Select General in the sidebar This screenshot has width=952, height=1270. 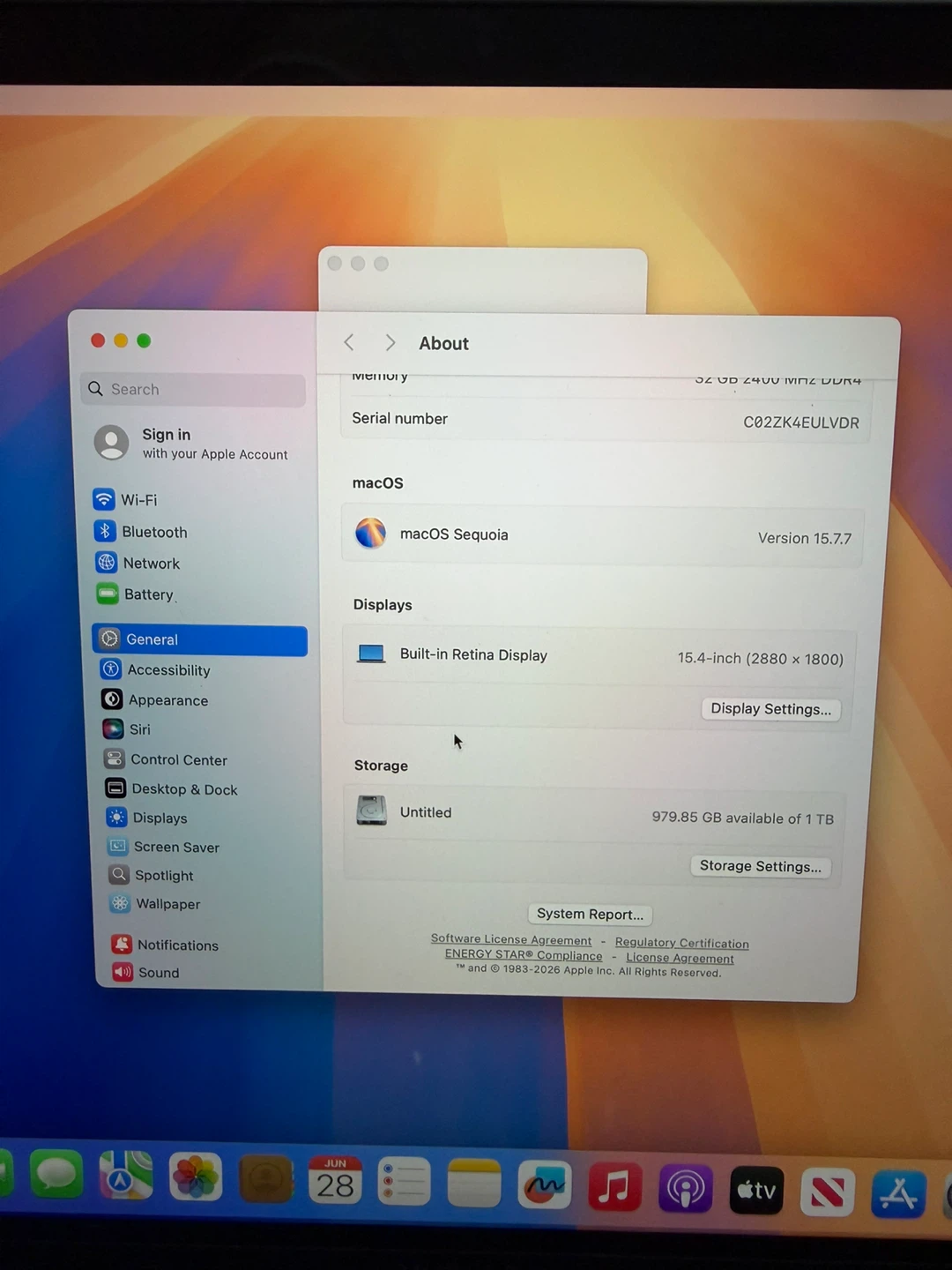point(200,639)
